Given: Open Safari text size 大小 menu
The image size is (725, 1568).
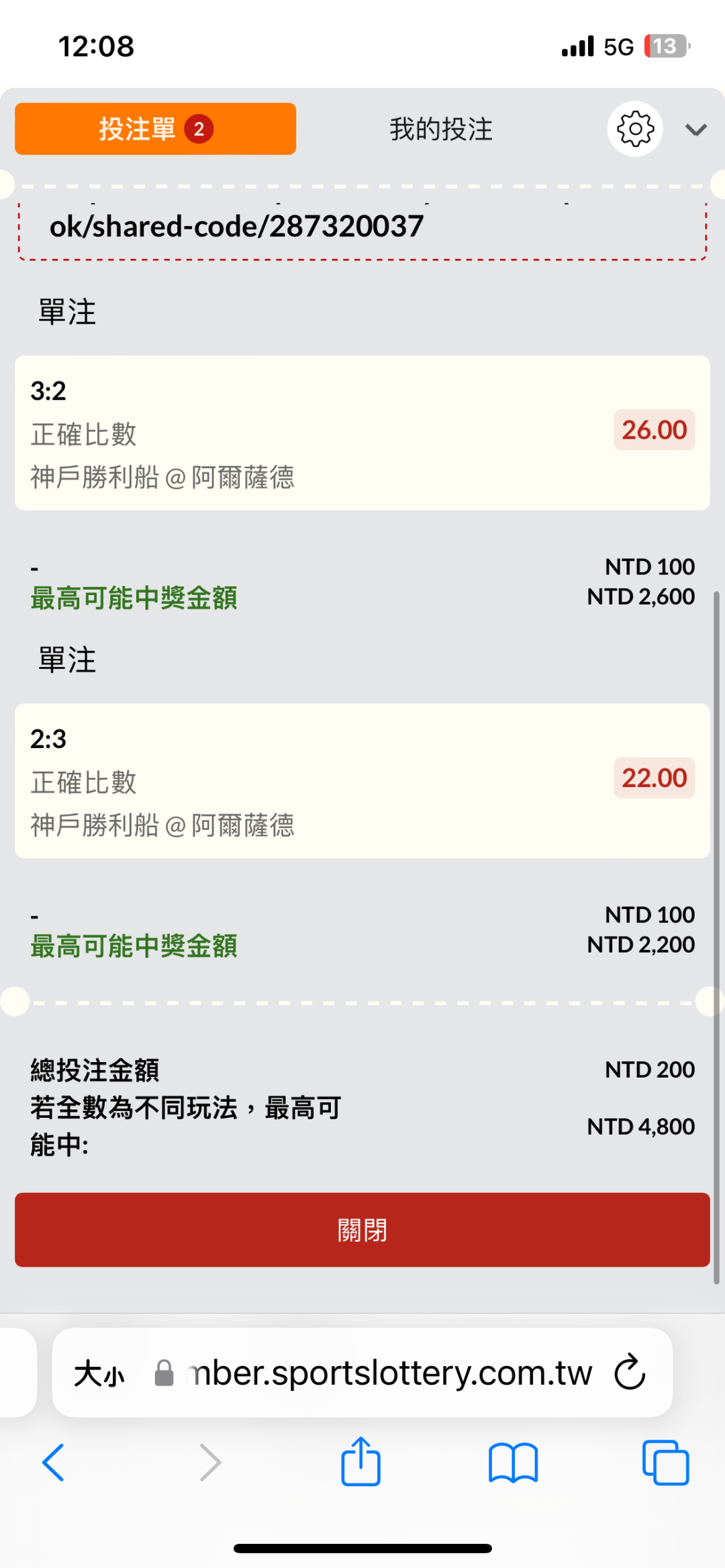Looking at the screenshot, I should pyautogui.click(x=99, y=1373).
